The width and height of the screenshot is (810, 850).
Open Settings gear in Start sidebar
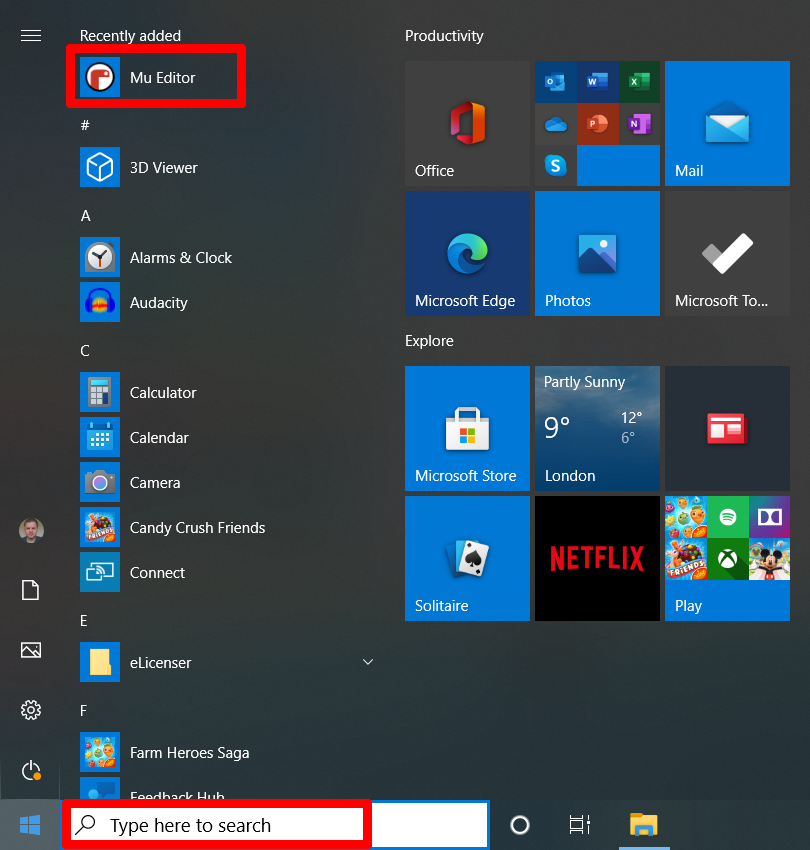(x=31, y=710)
